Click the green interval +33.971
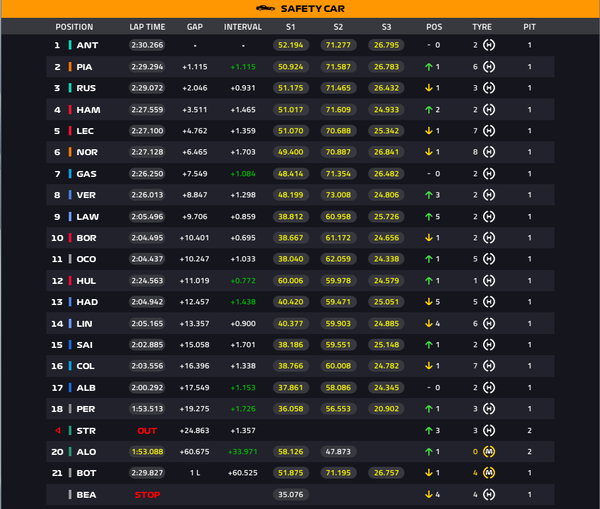The image size is (600, 509). click(243, 452)
